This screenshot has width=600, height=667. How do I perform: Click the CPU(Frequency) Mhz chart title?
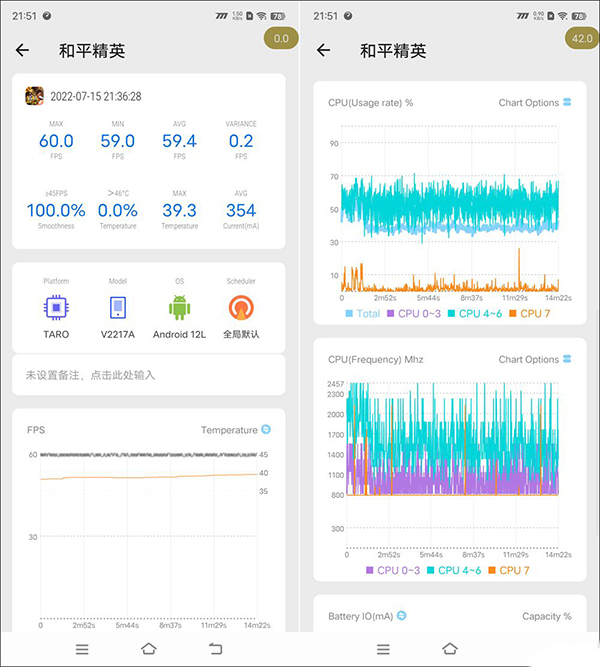coord(375,359)
